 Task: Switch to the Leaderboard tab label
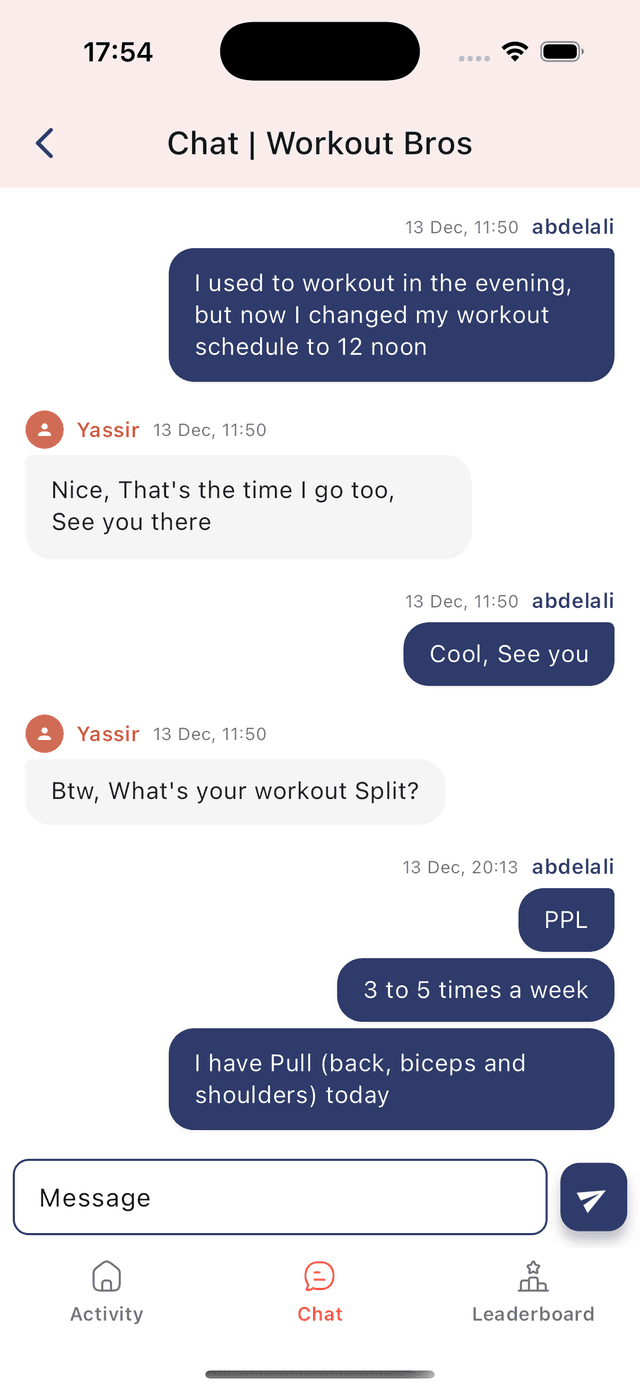point(533,1314)
